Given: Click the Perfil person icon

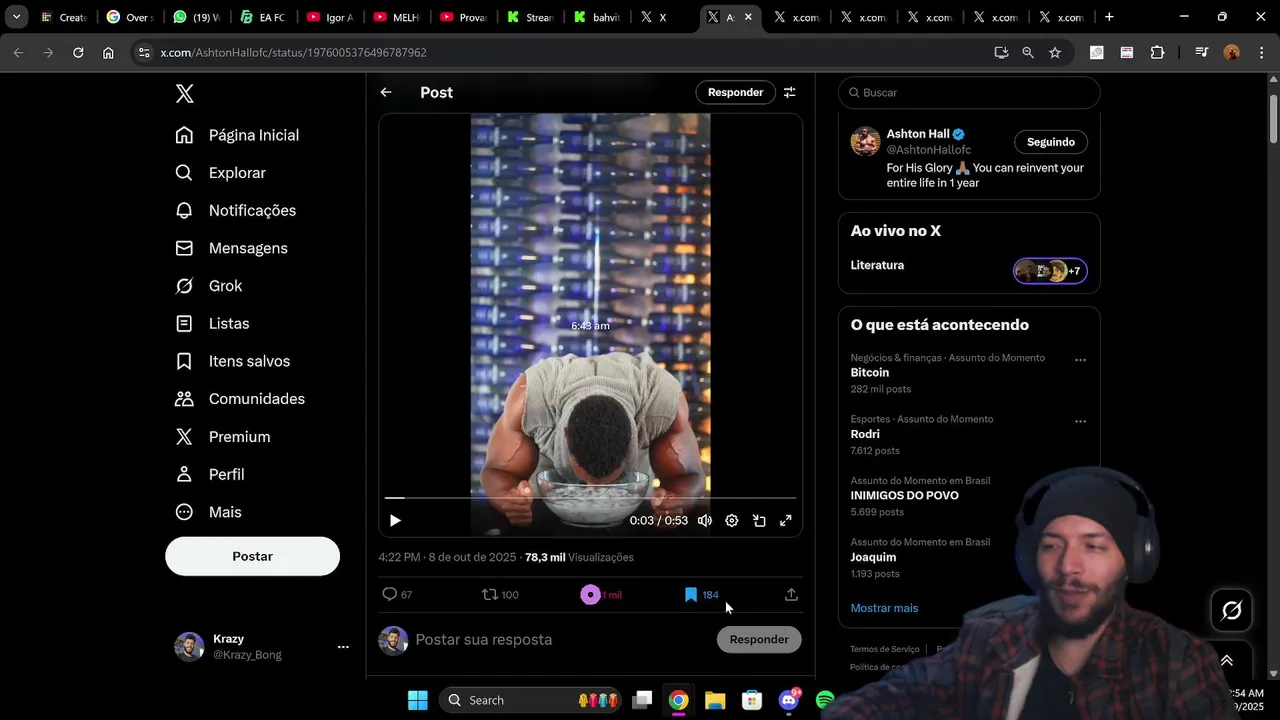Looking at the screenshot, I should (184, 474).
